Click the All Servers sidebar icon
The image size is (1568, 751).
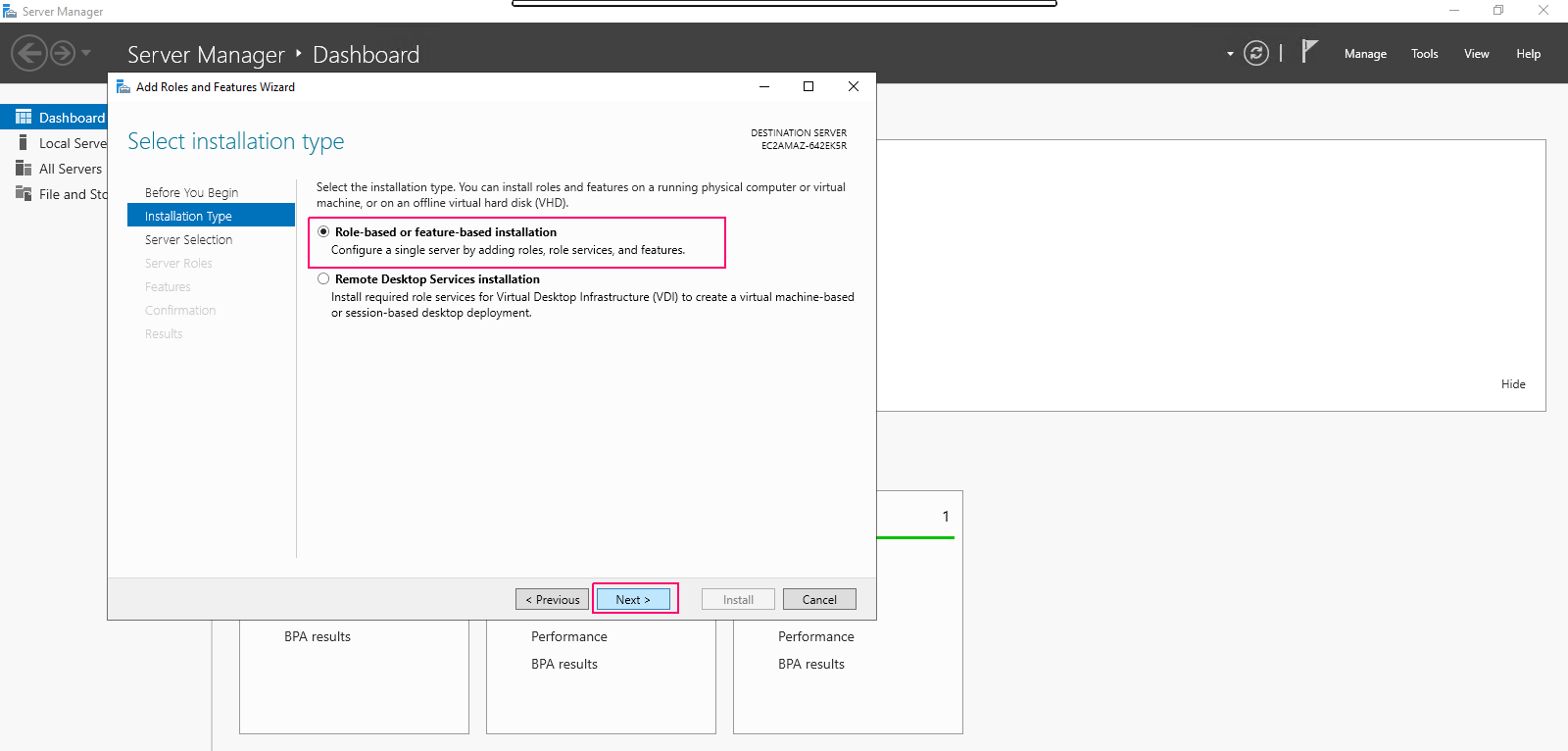[x=24, y=168]
